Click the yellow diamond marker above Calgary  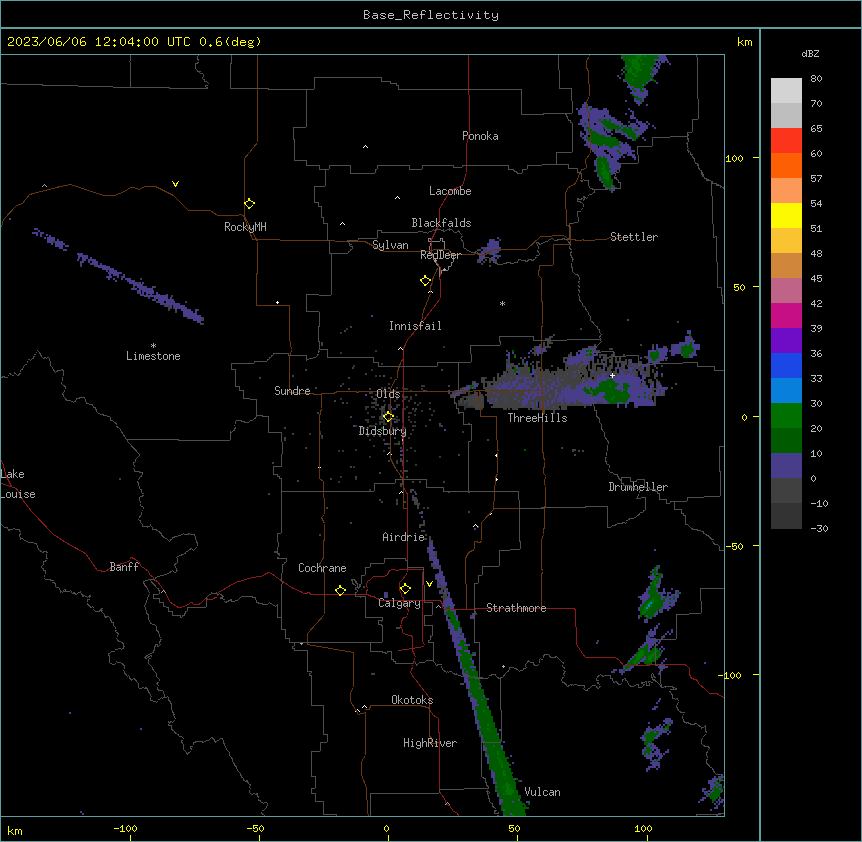405,589
